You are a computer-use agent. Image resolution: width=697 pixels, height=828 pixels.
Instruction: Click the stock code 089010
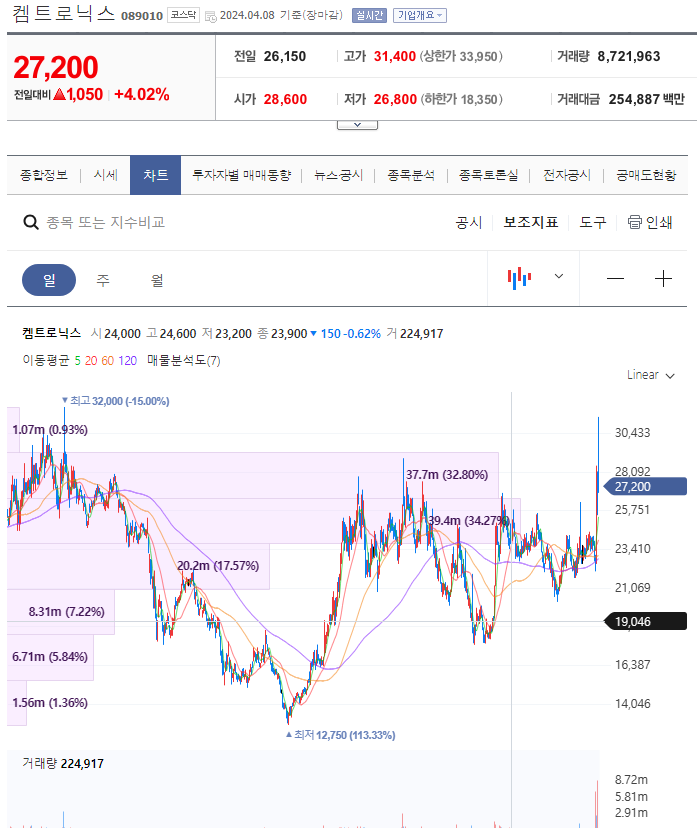tap(142, 16)
